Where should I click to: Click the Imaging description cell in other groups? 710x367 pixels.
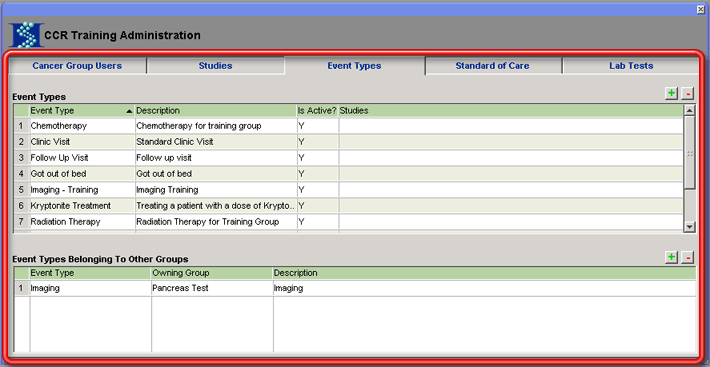click(x=485, y=288)
